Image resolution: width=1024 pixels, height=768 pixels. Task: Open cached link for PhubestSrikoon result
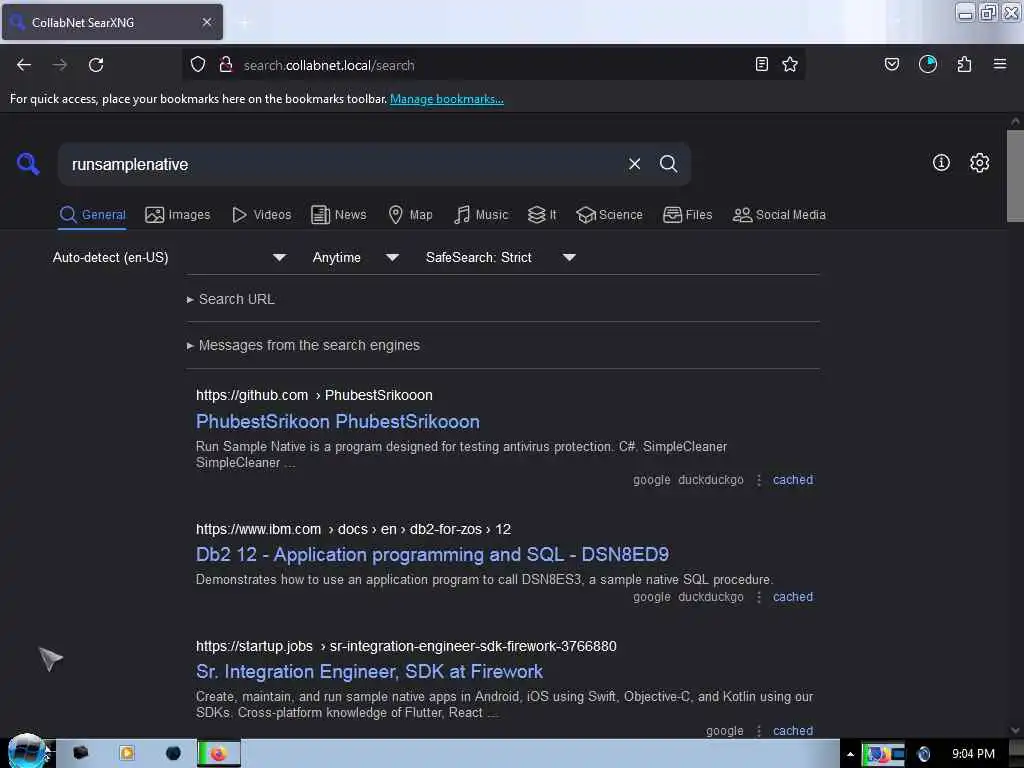pyautogui.click(x=793, y=479)
